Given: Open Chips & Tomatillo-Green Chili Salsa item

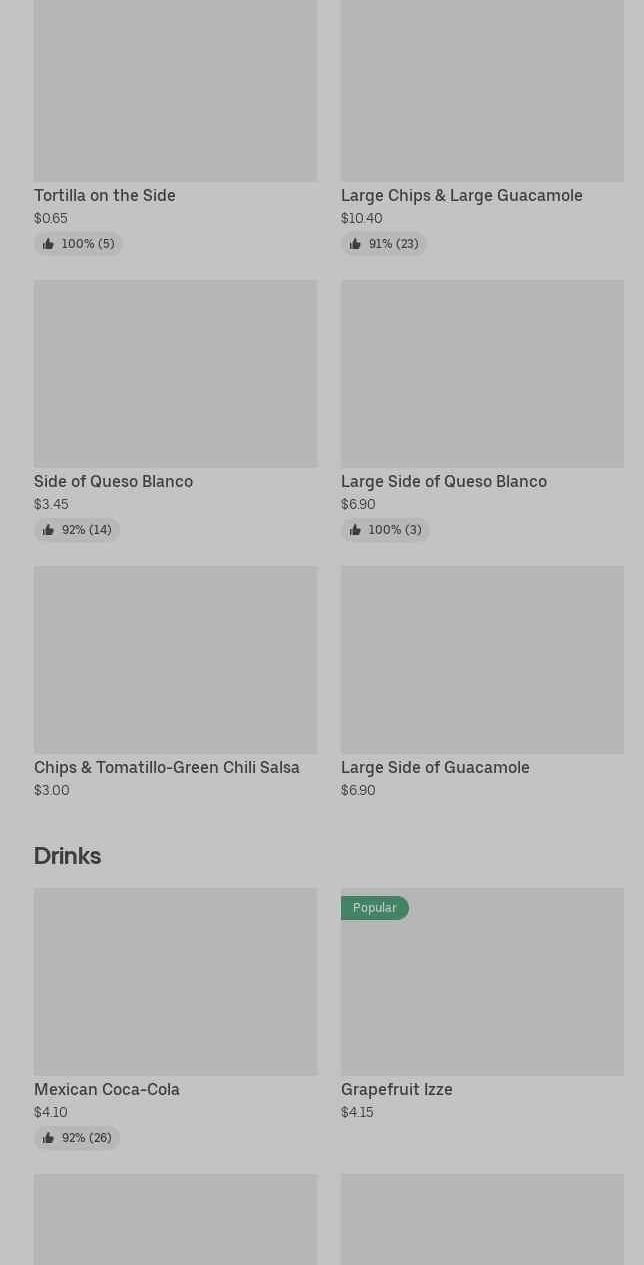Looking at the screenshot, I should click(167, 767).
